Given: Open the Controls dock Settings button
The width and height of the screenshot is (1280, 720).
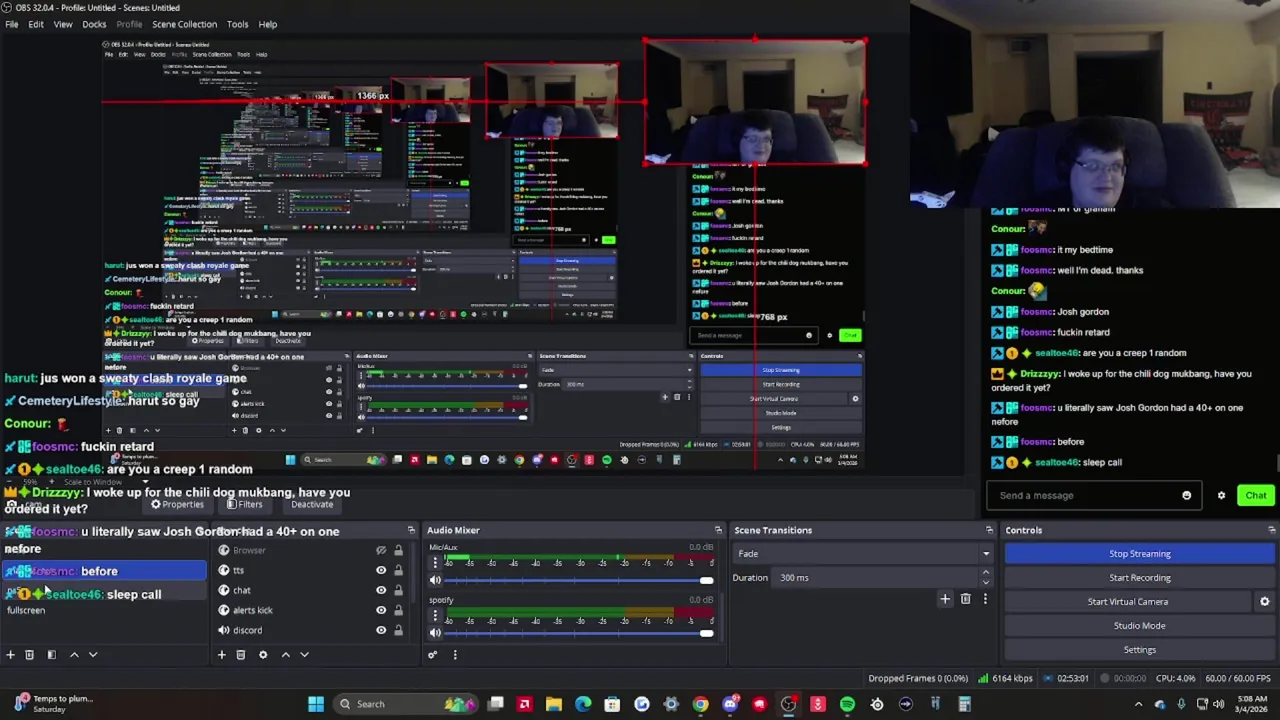Looking at the screenshot, I should (x=1140, y=650).
